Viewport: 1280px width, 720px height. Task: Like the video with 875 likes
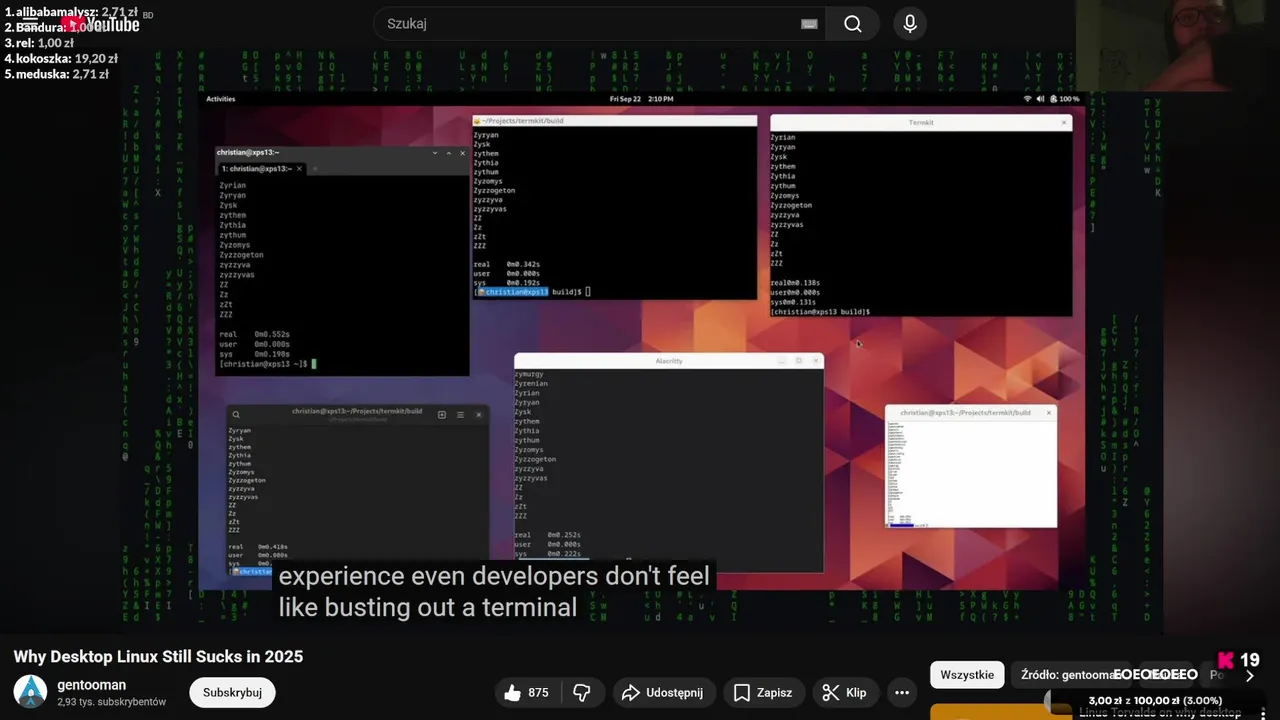(x=527, y=693)
